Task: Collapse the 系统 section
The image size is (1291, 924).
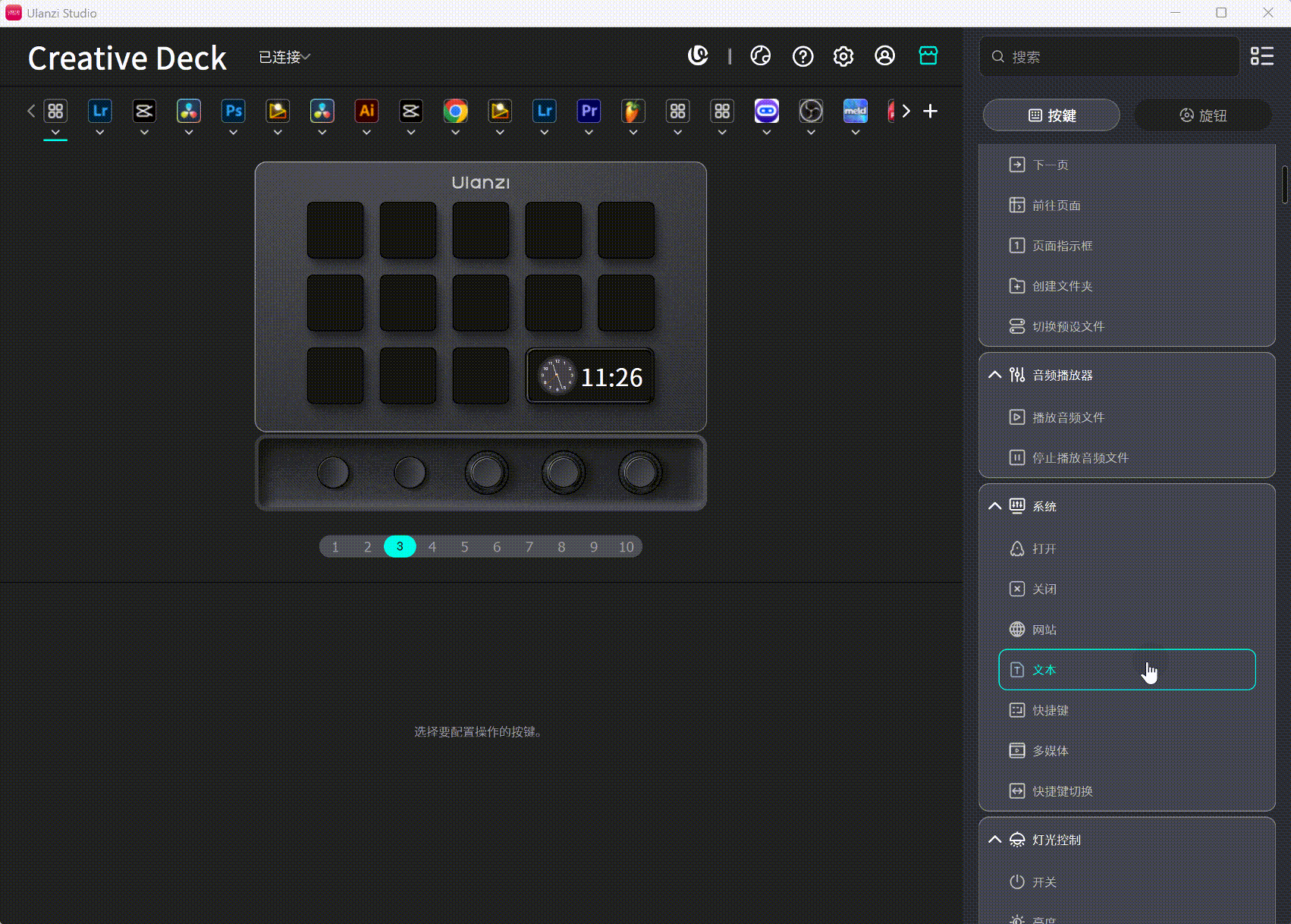Action: point(994,506)
